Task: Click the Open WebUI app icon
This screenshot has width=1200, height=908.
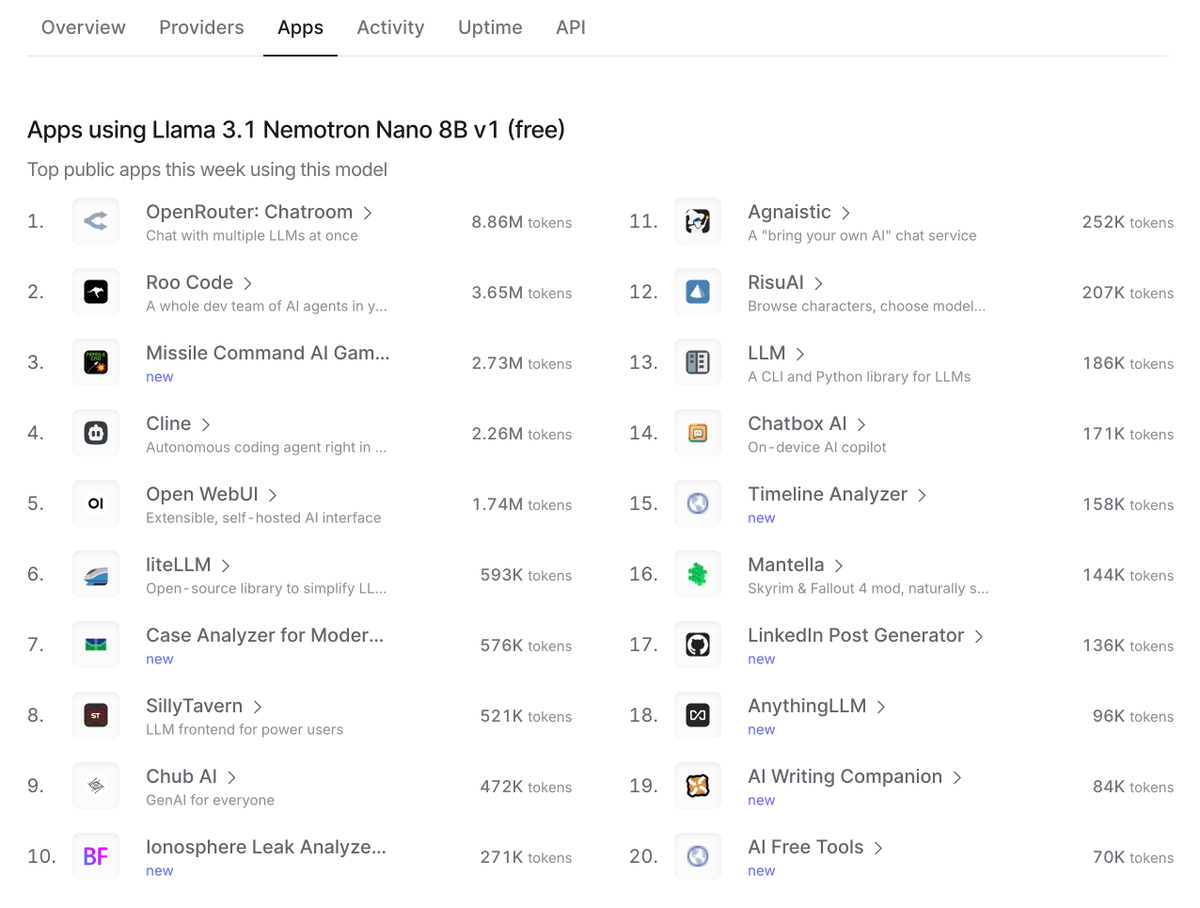Action: [x=96, y=504]
